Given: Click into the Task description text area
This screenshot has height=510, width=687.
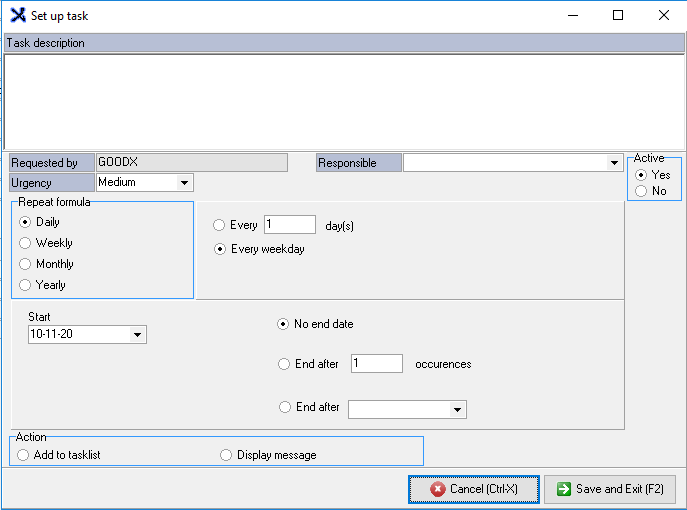Looking at the screenshot, I should [343, 100].
